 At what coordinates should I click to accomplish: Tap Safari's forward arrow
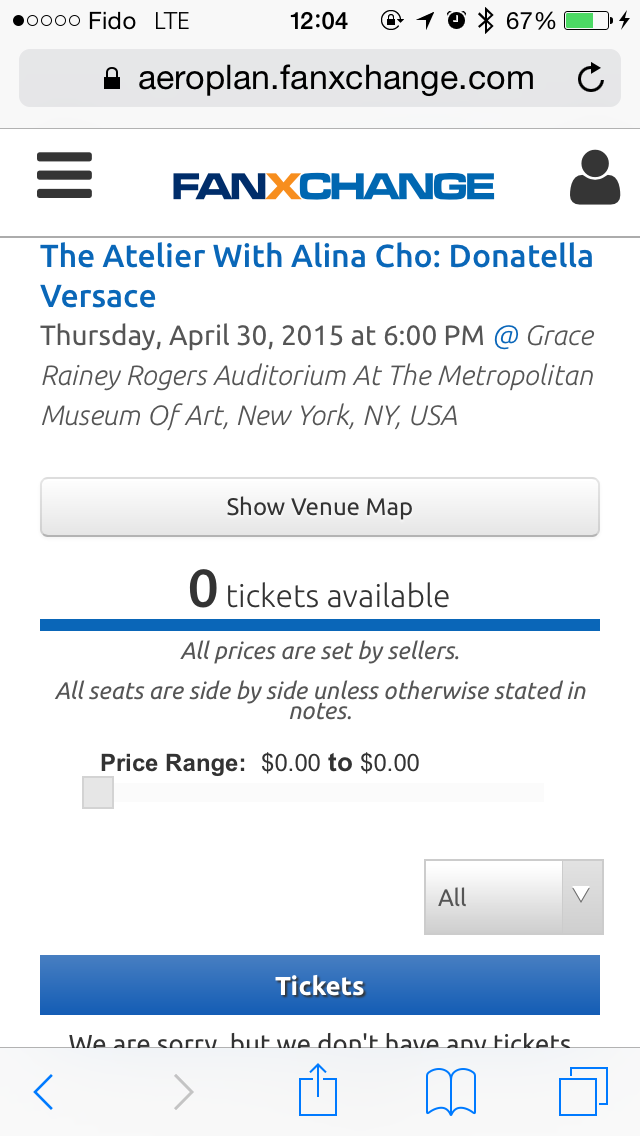(183, 1091)
